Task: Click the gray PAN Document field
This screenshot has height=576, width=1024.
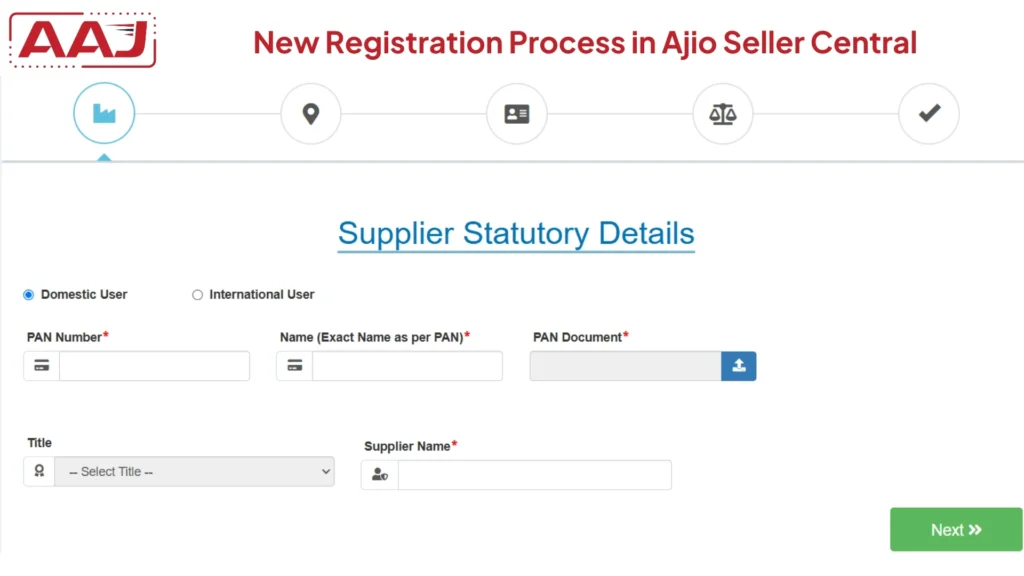Action: tap(624, 365)
